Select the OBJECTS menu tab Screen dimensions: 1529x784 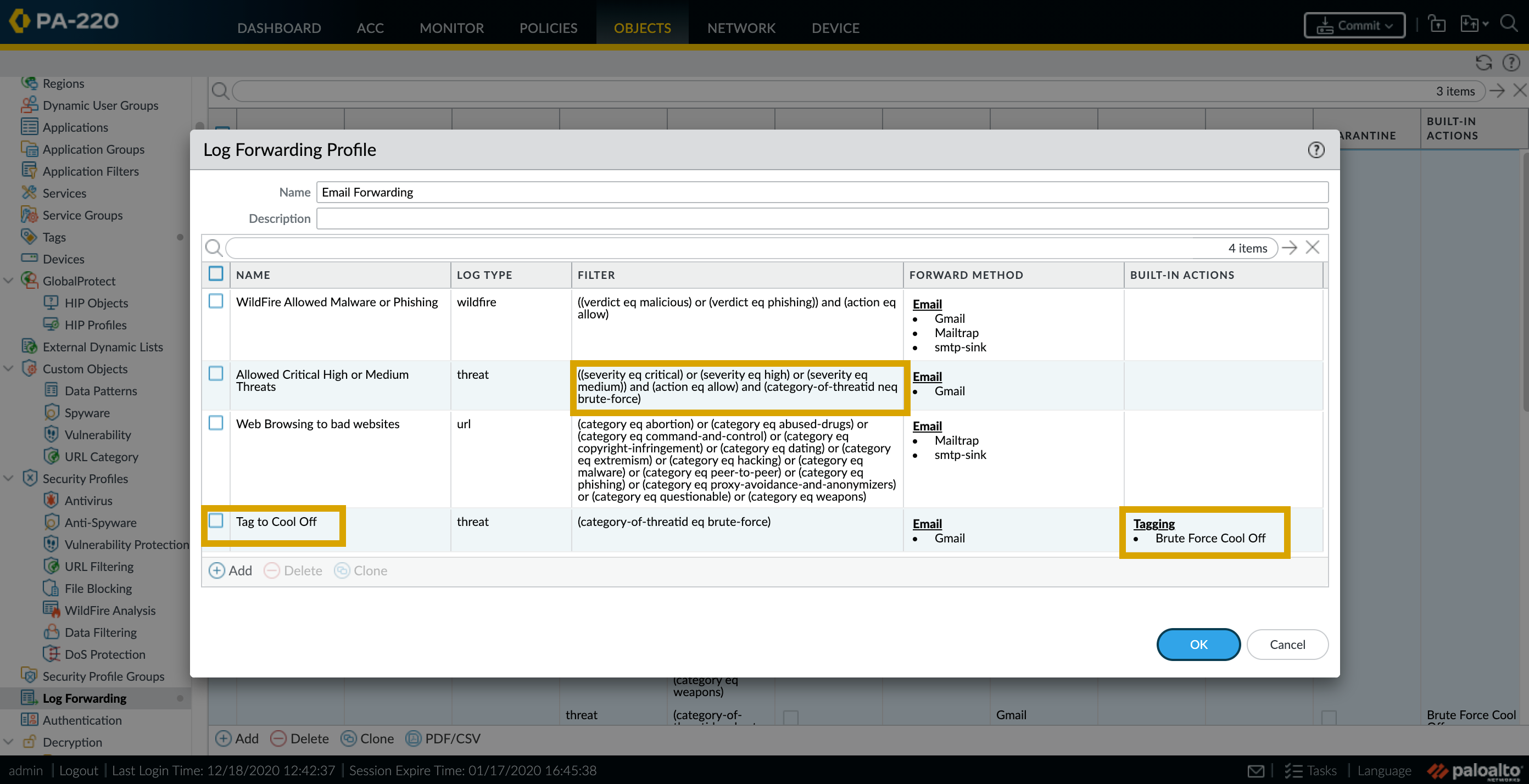(642, 27)
